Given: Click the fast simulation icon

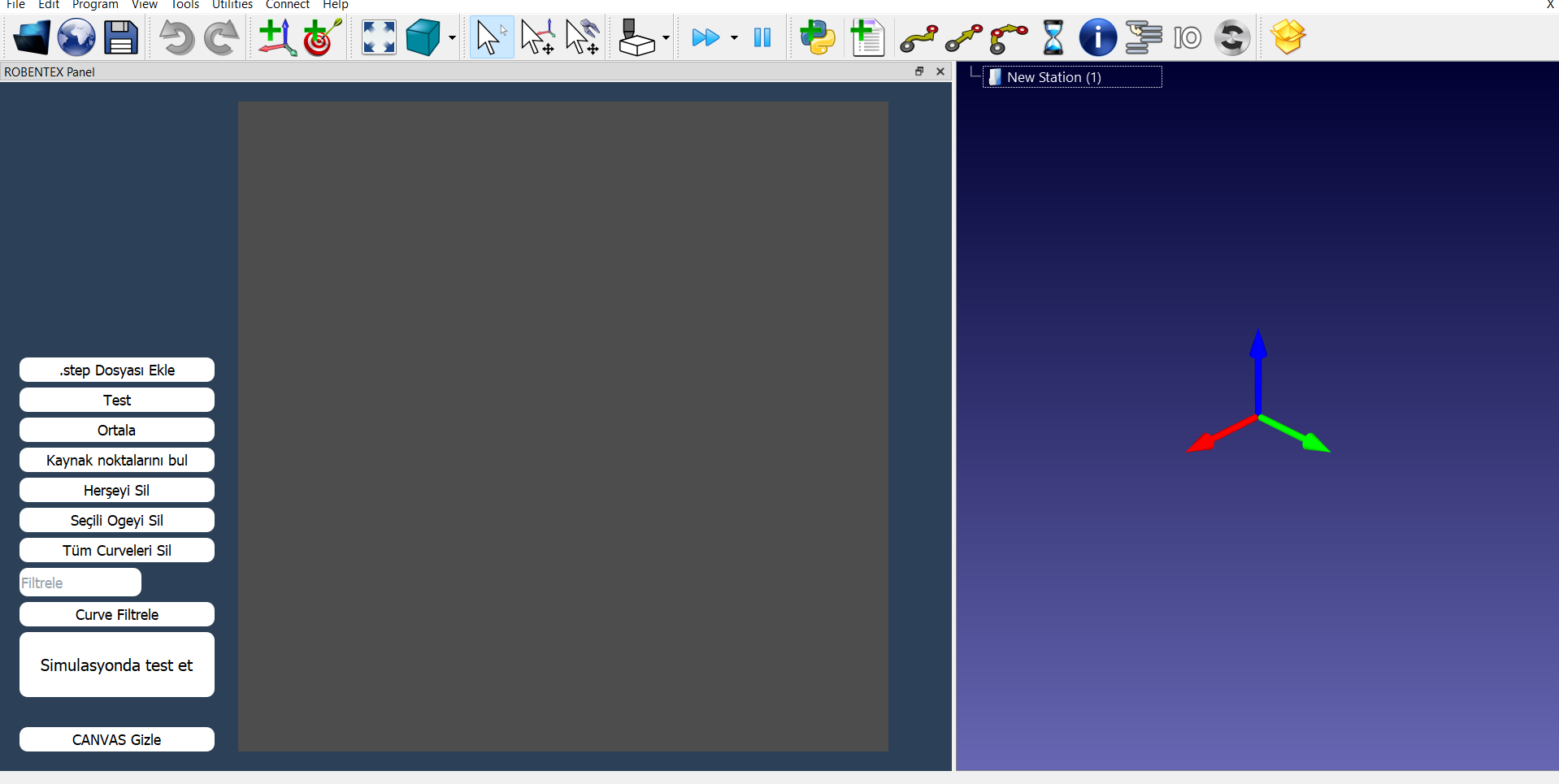Looking at the screenshot, I should tap(706, 37).
